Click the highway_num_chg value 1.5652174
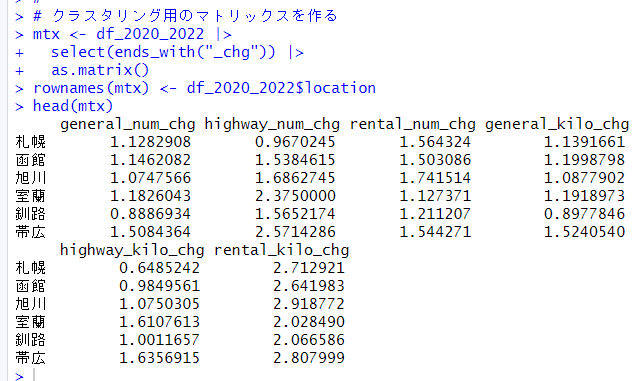This screenshot has height=381, width=632. (295, 214)
